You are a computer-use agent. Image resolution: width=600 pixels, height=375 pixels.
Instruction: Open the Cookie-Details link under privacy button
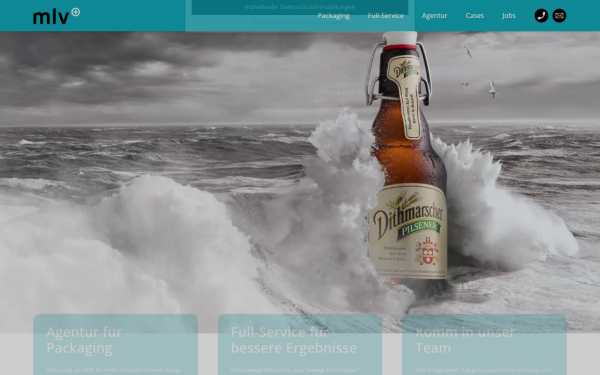pos(265,22)
